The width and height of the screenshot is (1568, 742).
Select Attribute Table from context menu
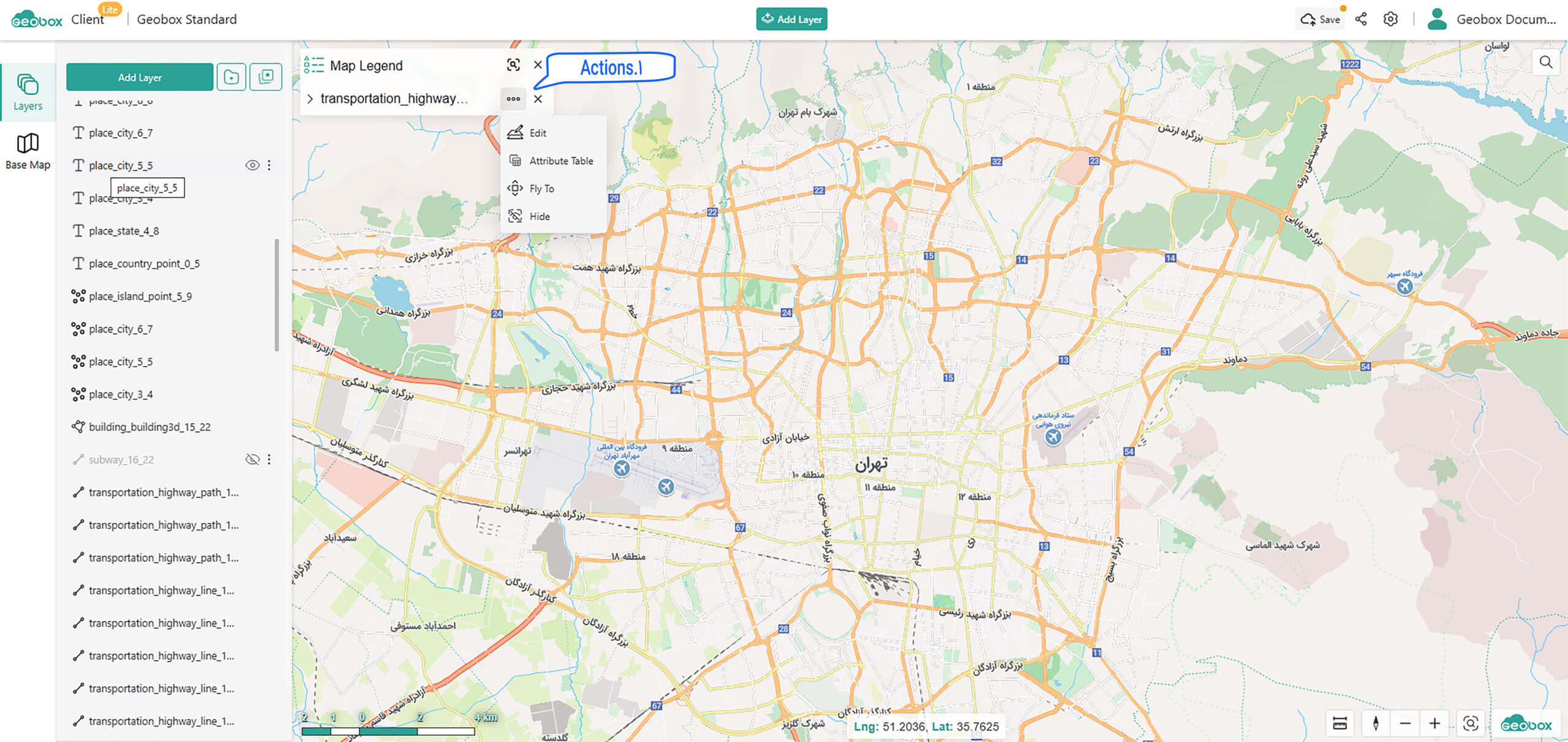pos(560,161)
